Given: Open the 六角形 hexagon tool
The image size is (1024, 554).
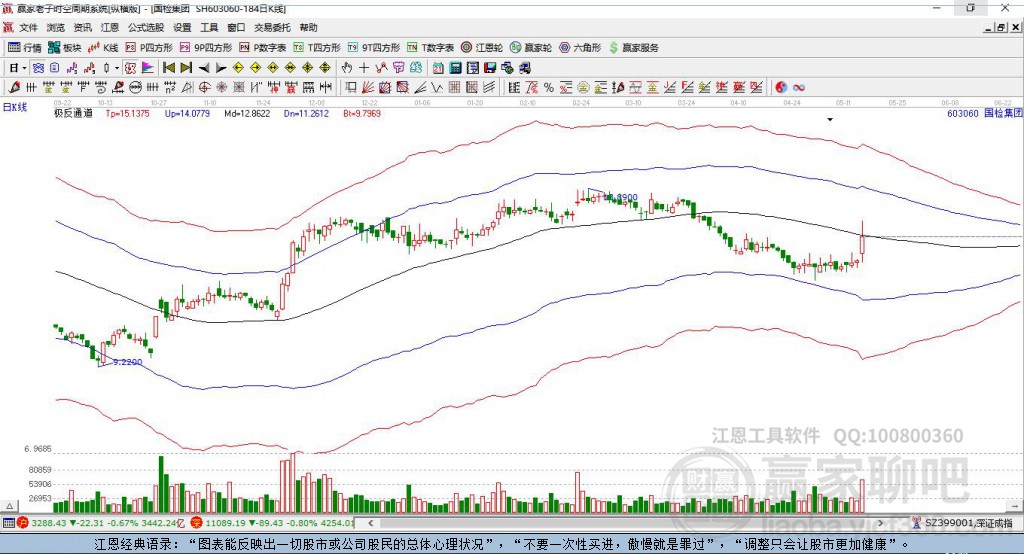Looking at the screenshot, I should tap(580, 48).
